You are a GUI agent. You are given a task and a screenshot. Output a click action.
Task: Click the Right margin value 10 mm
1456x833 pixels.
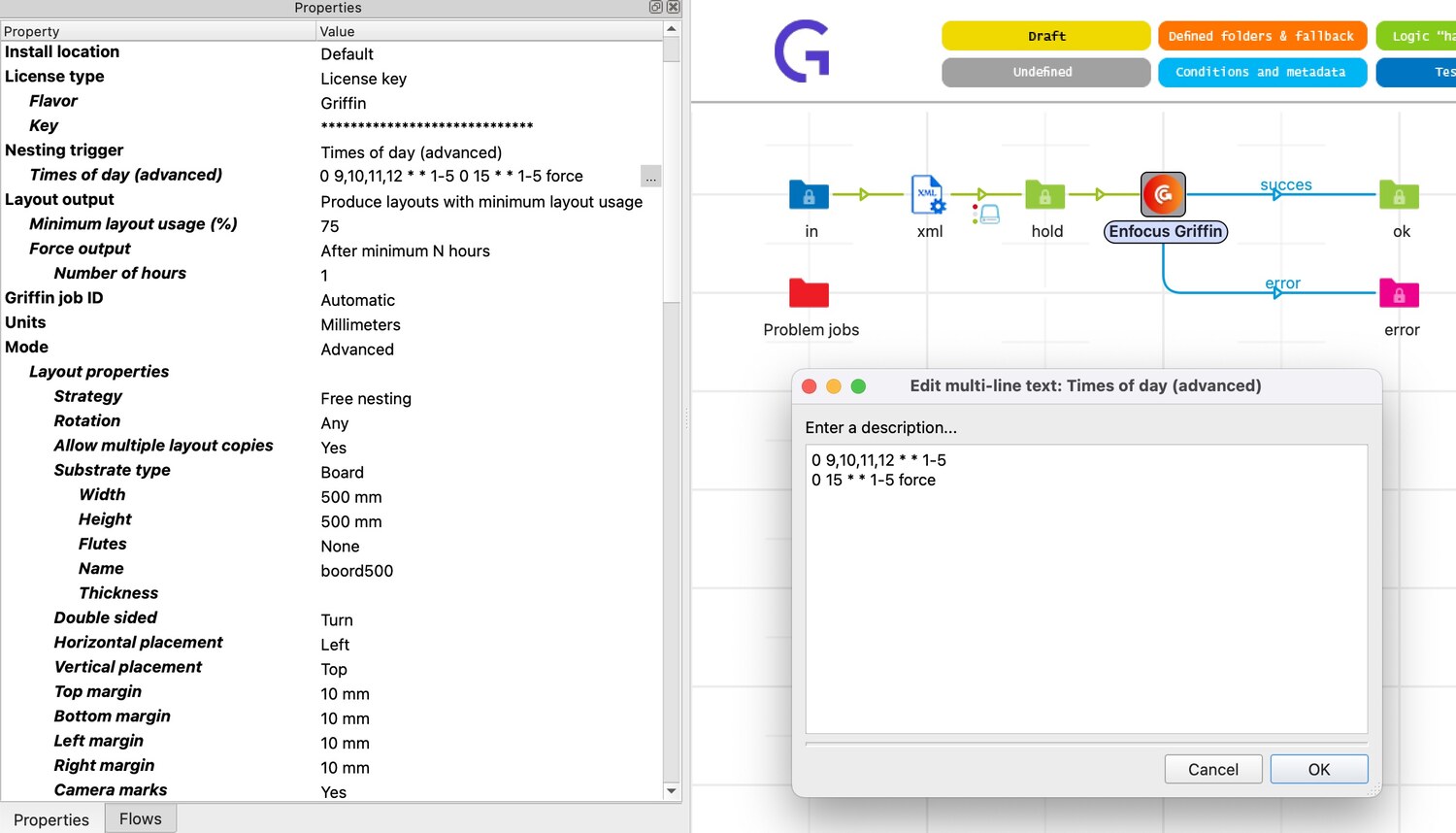(345, 768)
